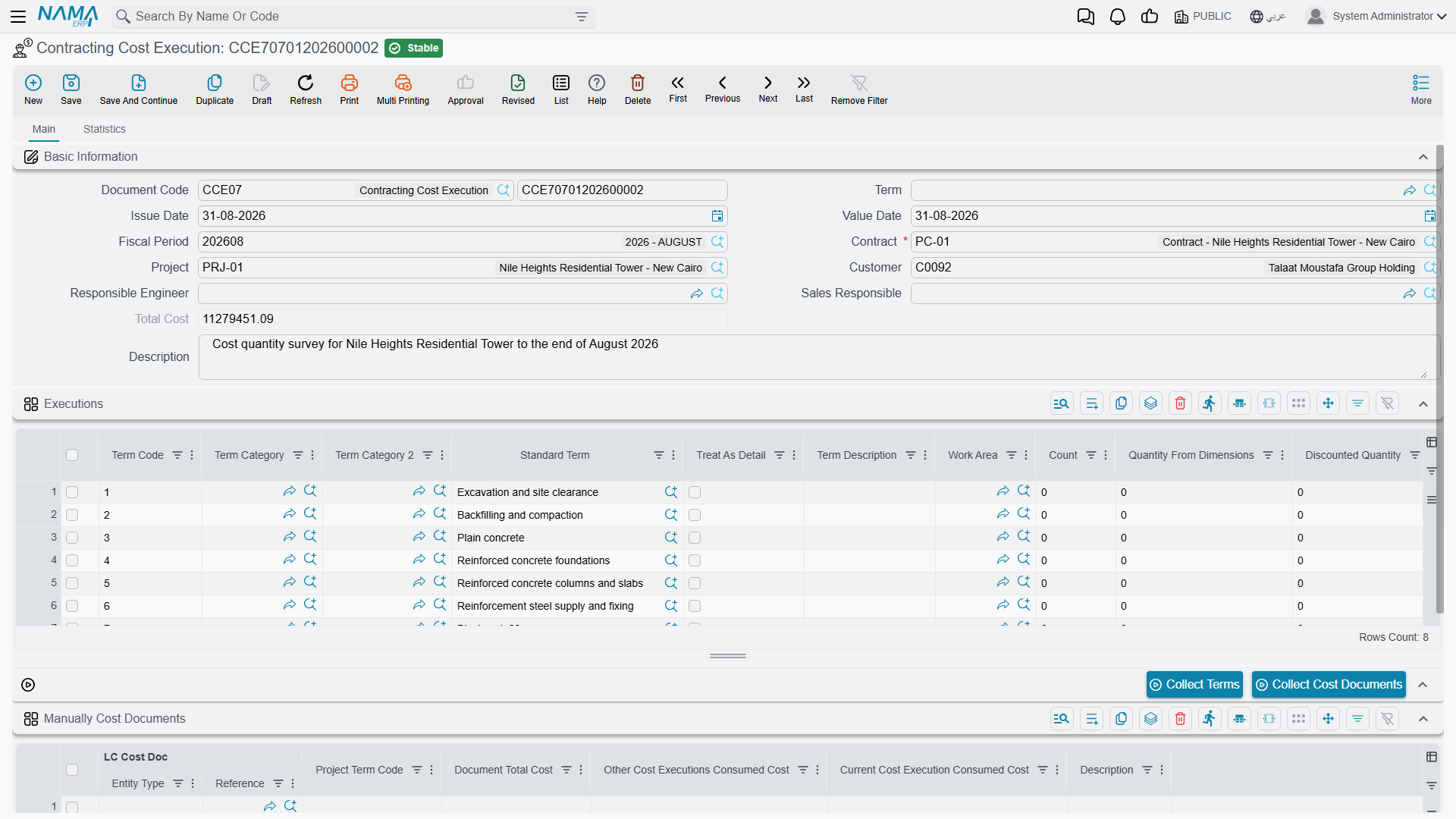The height and width of the screenshot is (819, 1456).
Task: Click the Collect Terms button
Action: click(x=1194, y=685)
